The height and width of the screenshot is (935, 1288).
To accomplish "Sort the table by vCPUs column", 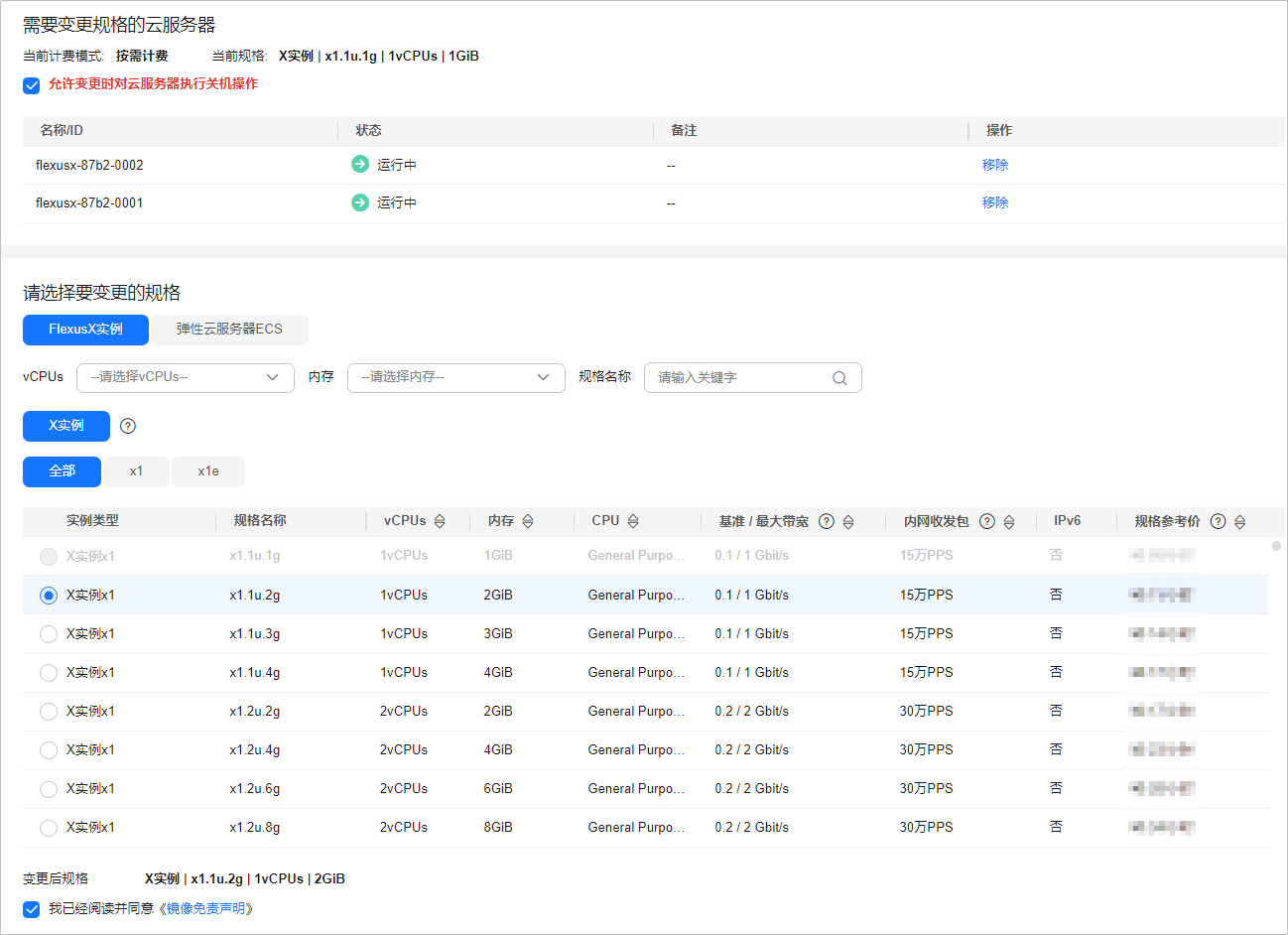I will (440, 521).
